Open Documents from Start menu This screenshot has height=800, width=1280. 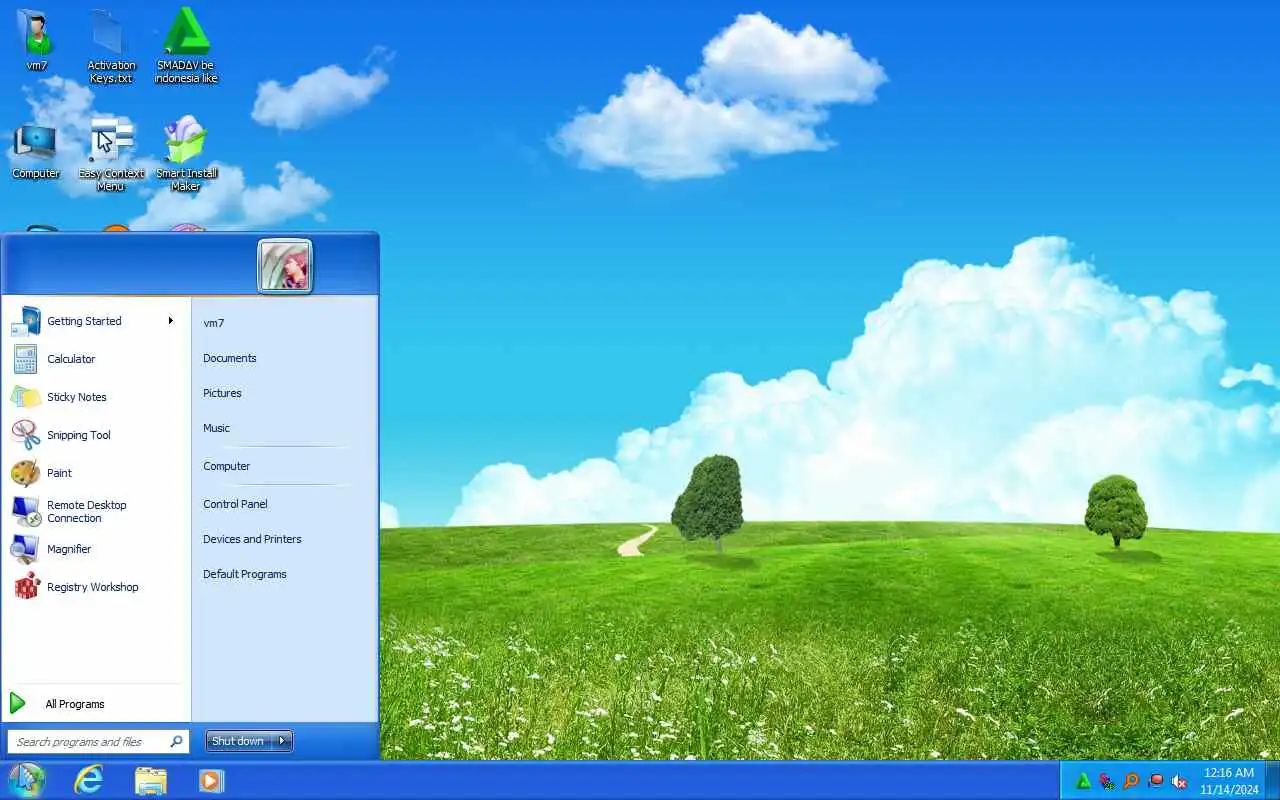point(230,358)
